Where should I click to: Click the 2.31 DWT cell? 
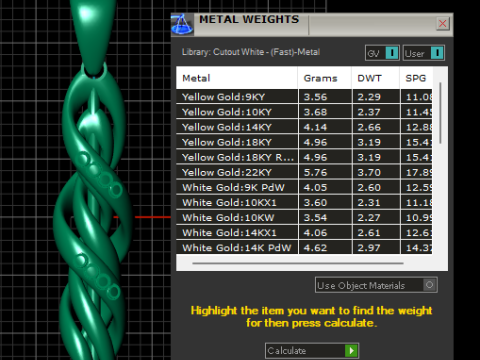[x=376, y=202]
